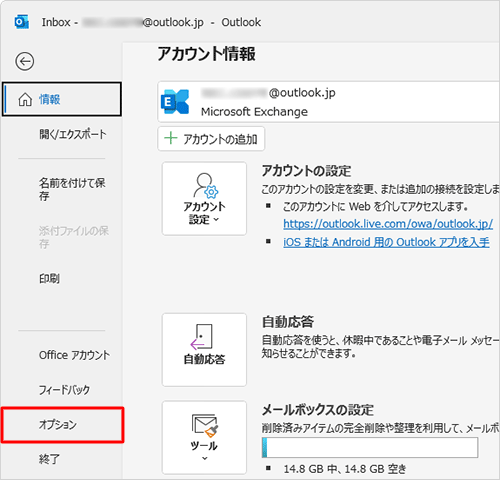The height and width of the screenshot is (480, 500).
Task: Click the アカウントの追加 button
Action: click(211, 139)
